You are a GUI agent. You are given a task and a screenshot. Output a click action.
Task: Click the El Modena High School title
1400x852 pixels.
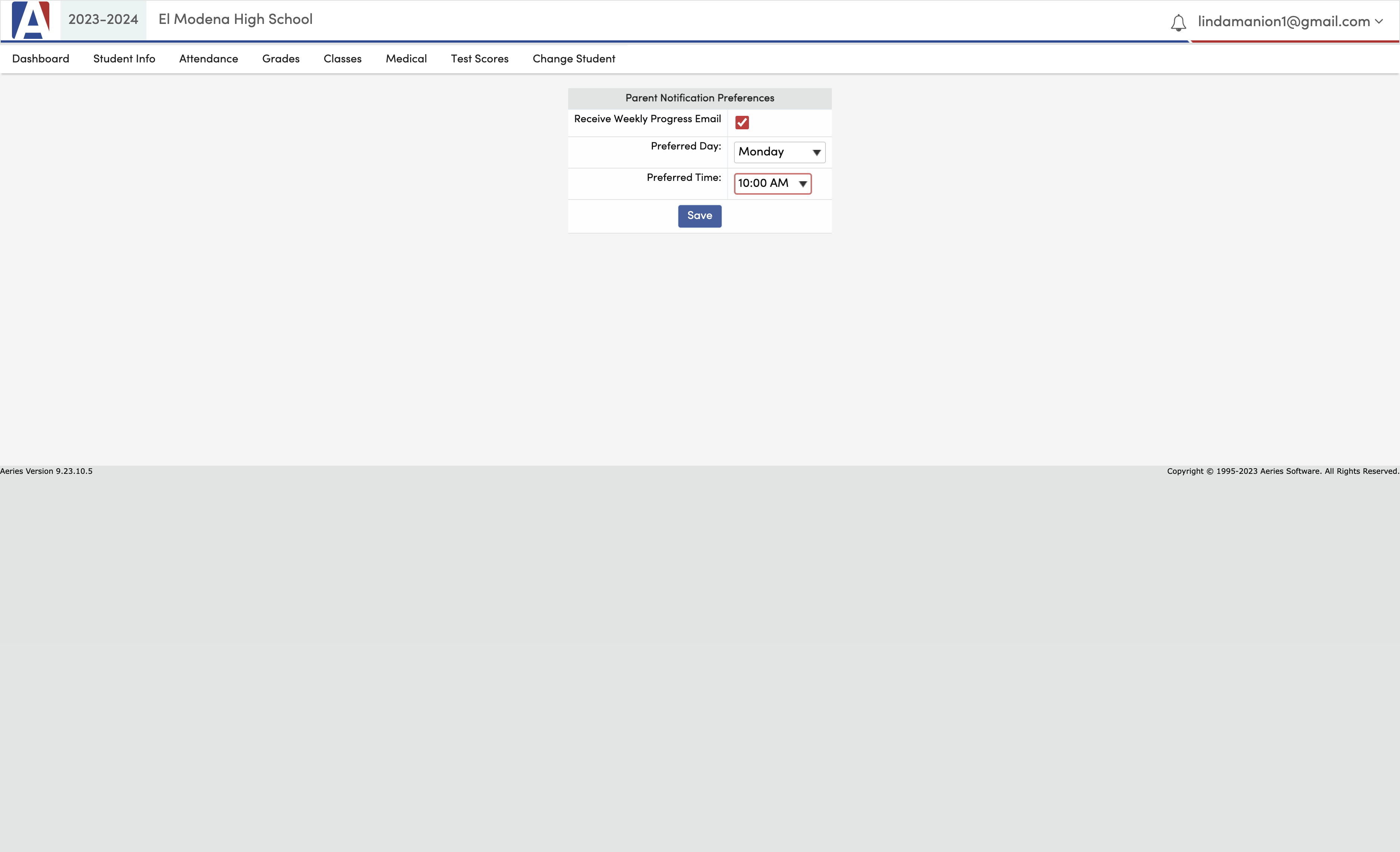coord(235,19)
